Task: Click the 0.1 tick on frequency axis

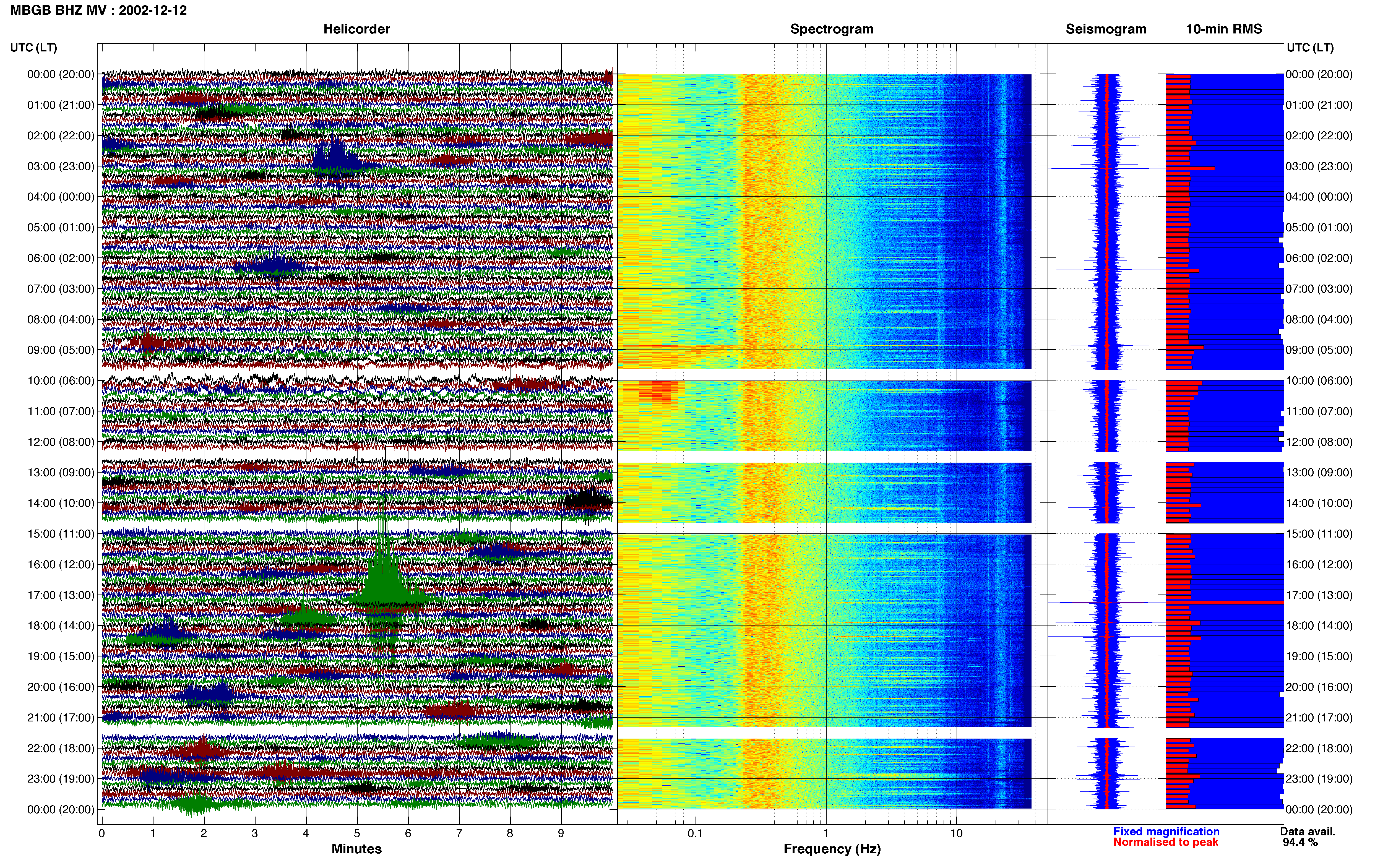Action: pos(695,833)
